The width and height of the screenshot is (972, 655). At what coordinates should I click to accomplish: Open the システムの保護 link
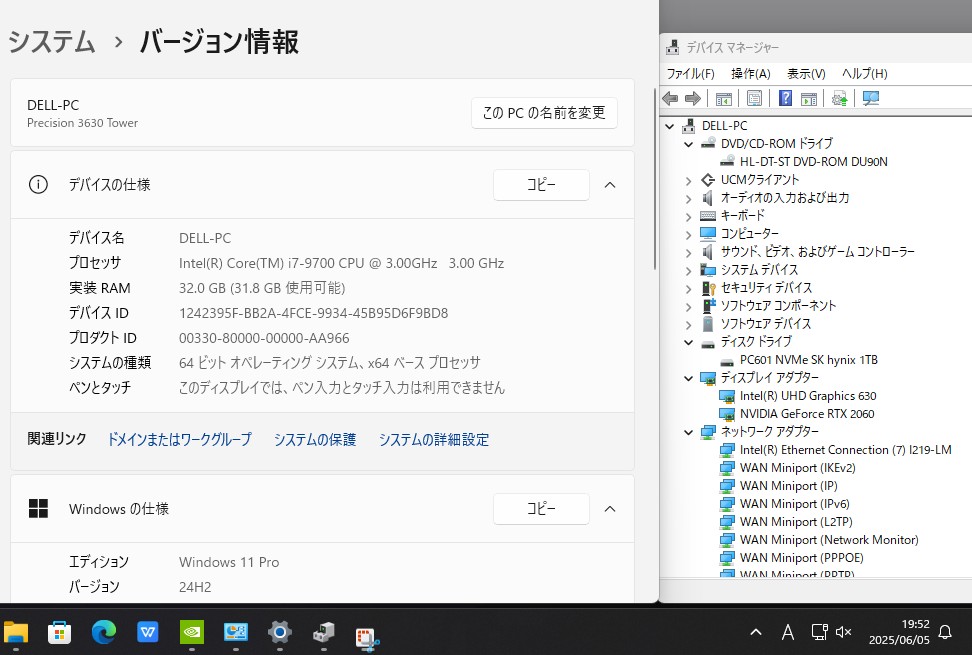pos(315,439)
